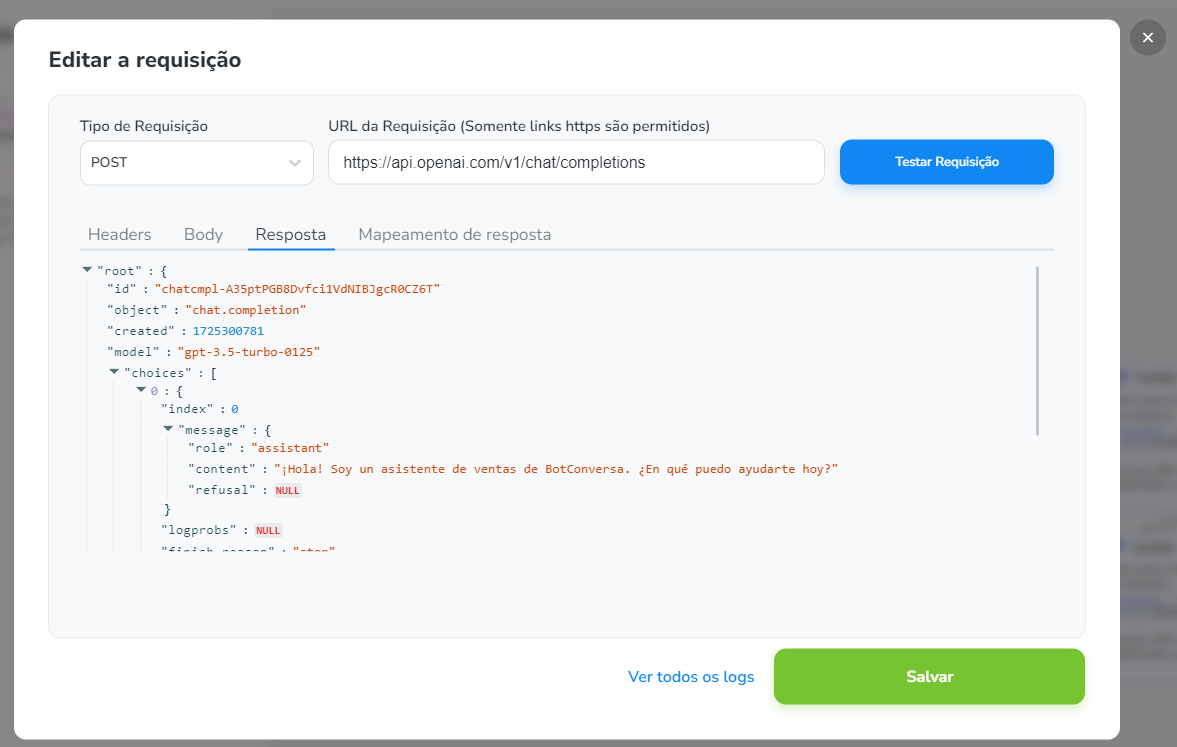This screenshot has width=1177, height=747.
Task: Go to the Mapeamento de resposta tab
Action: coord(454,234)
